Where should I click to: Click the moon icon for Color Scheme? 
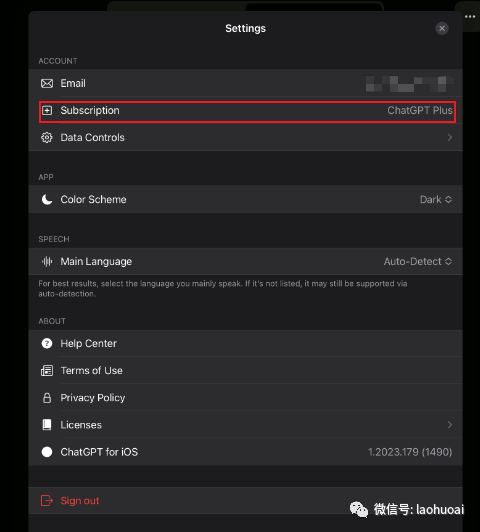coord(47,200)
